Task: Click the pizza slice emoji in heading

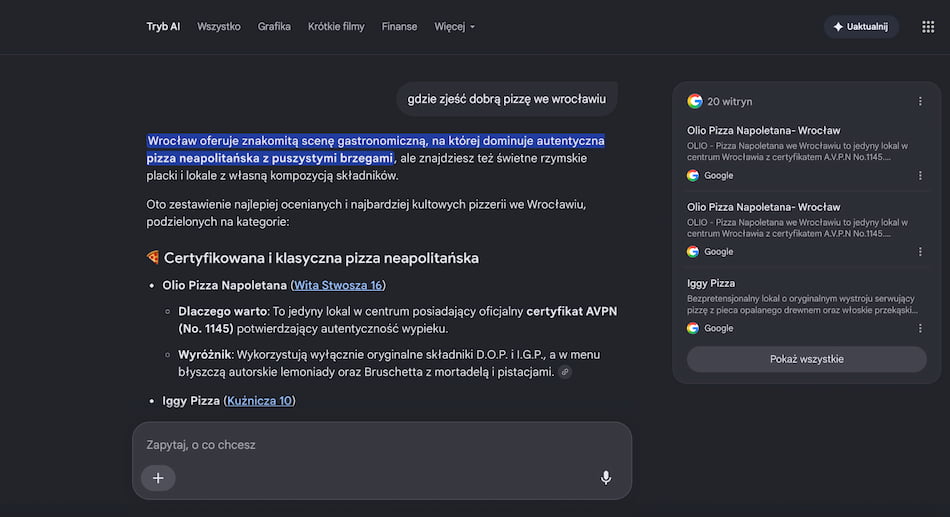Action: coord(153,258)
